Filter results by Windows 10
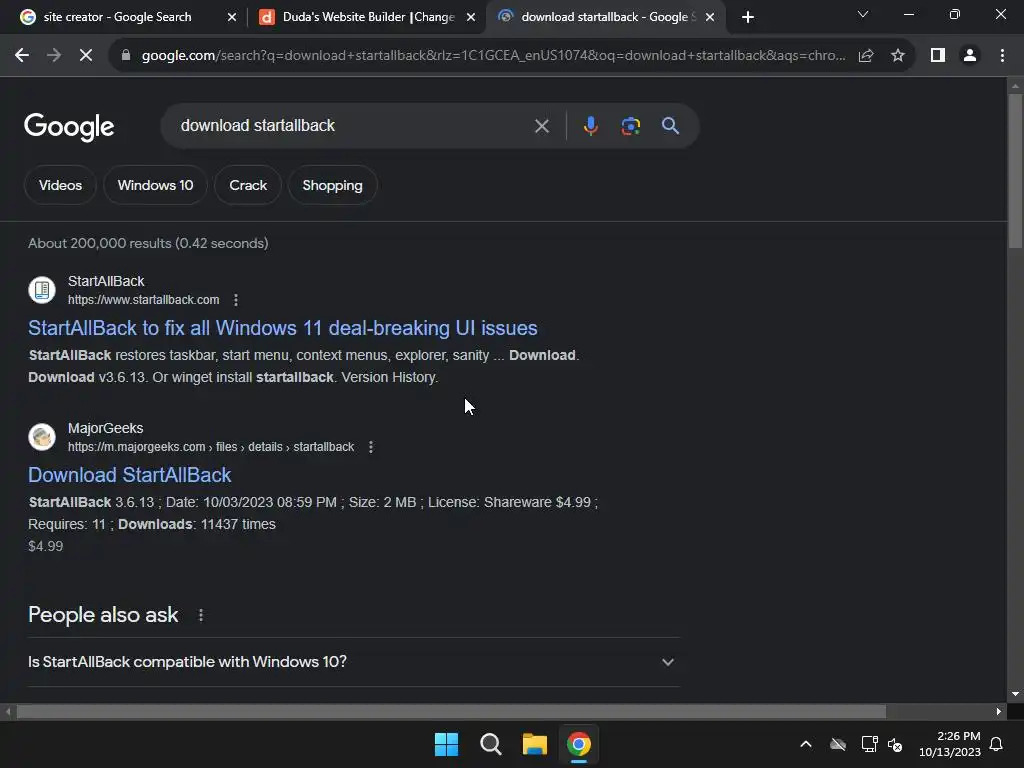 tap(155, 185)
